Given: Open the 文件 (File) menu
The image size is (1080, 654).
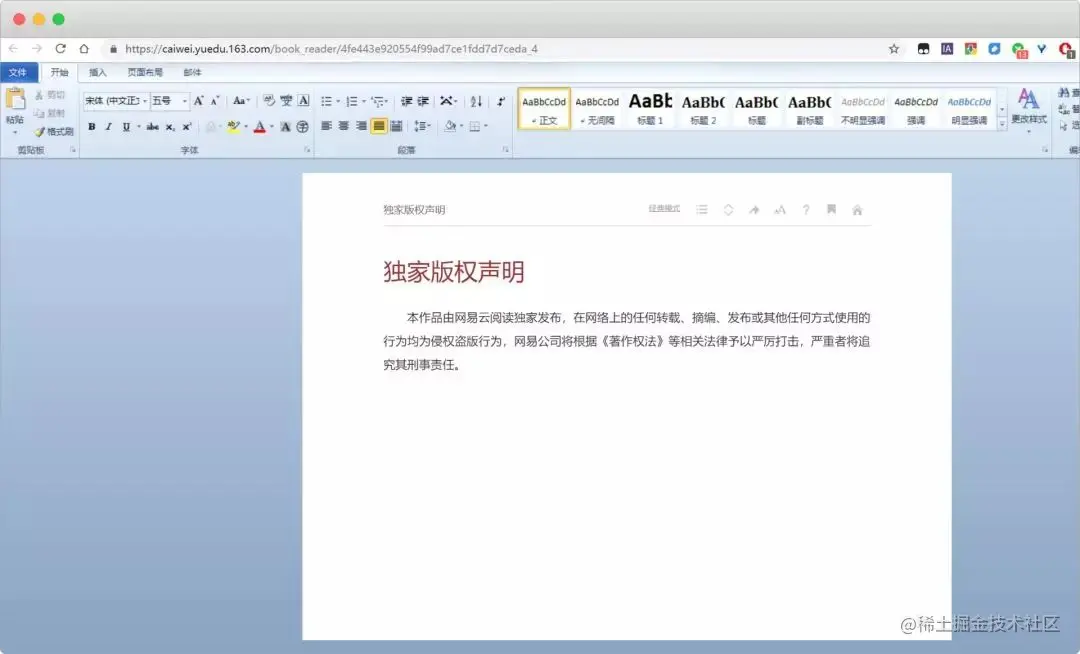Looking at the screenshot, I should [x=19, y=72].
